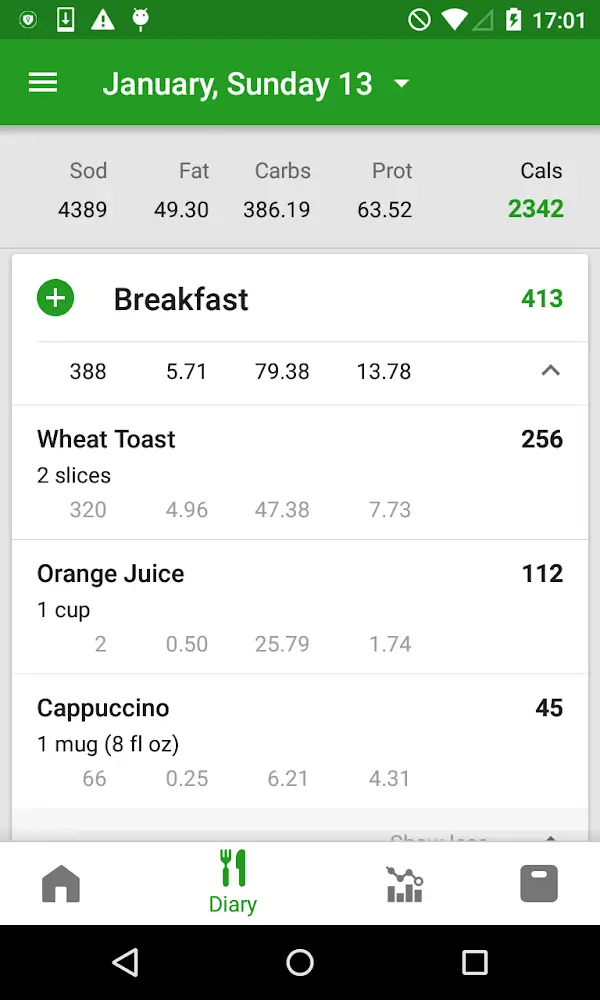Viewport: 600px width, 1000px height.
Task: Tap the green add Breakfast plus icon
Action: click(56, 298)
